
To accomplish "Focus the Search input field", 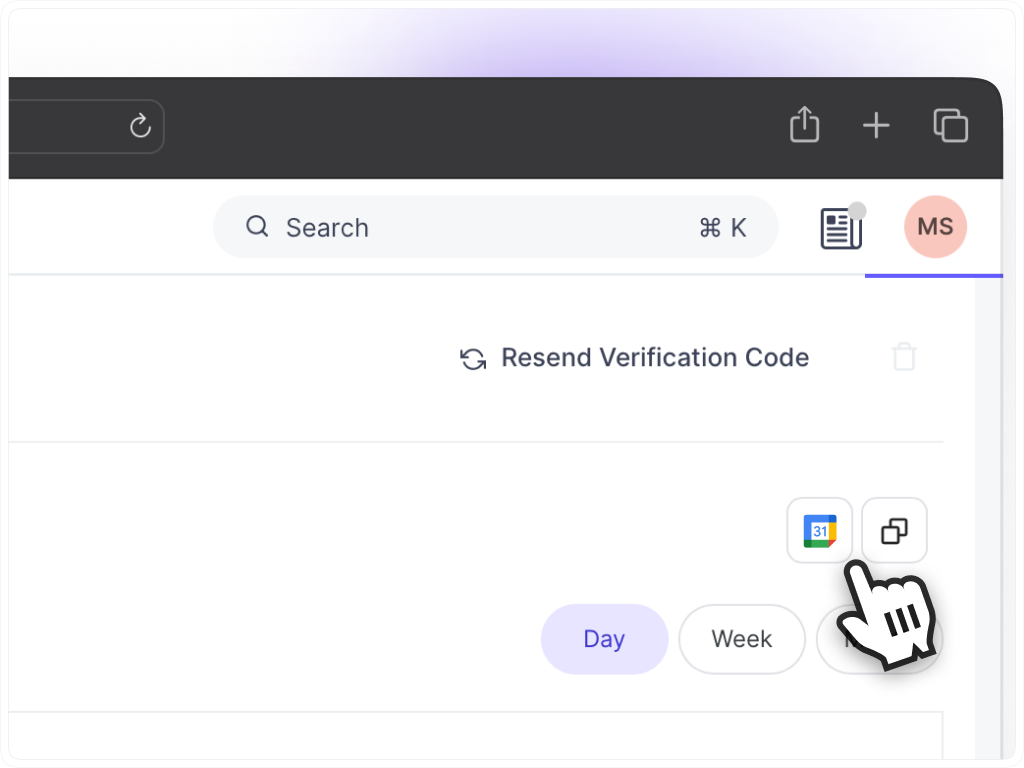I will click(x=496, y=227).
